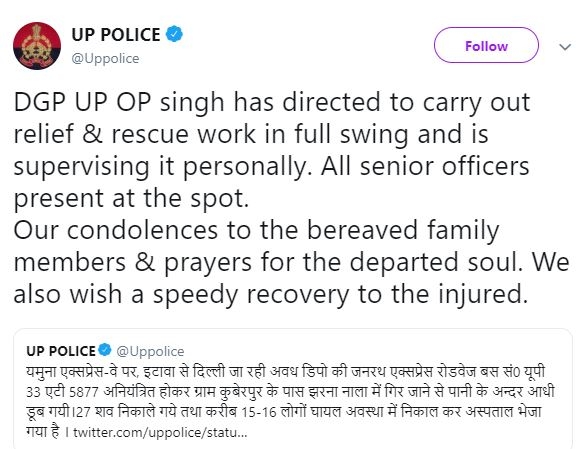Viewport: 581px width, 449px height.
Task: Click the Hindi line starting 'यमुना एक्सप्रेस-वे पर'
Action: pos(286,372)
